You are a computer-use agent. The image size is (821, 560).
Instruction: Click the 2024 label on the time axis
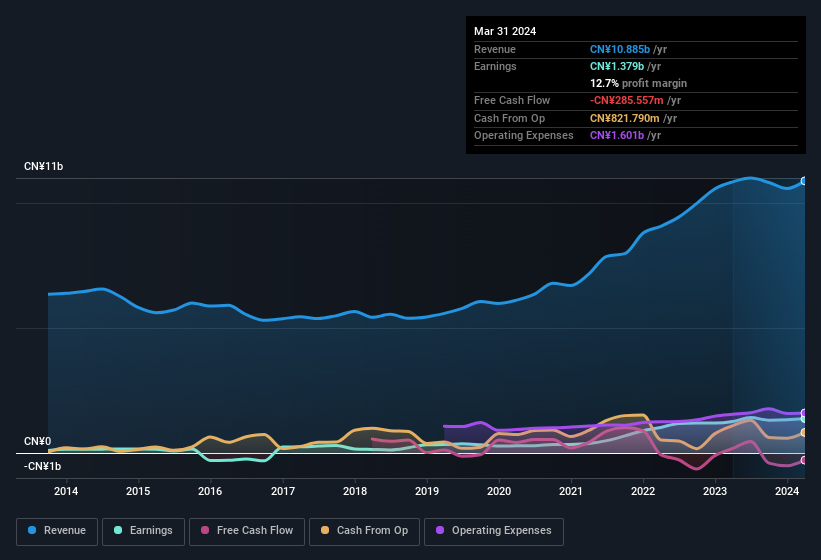[787, 491]
